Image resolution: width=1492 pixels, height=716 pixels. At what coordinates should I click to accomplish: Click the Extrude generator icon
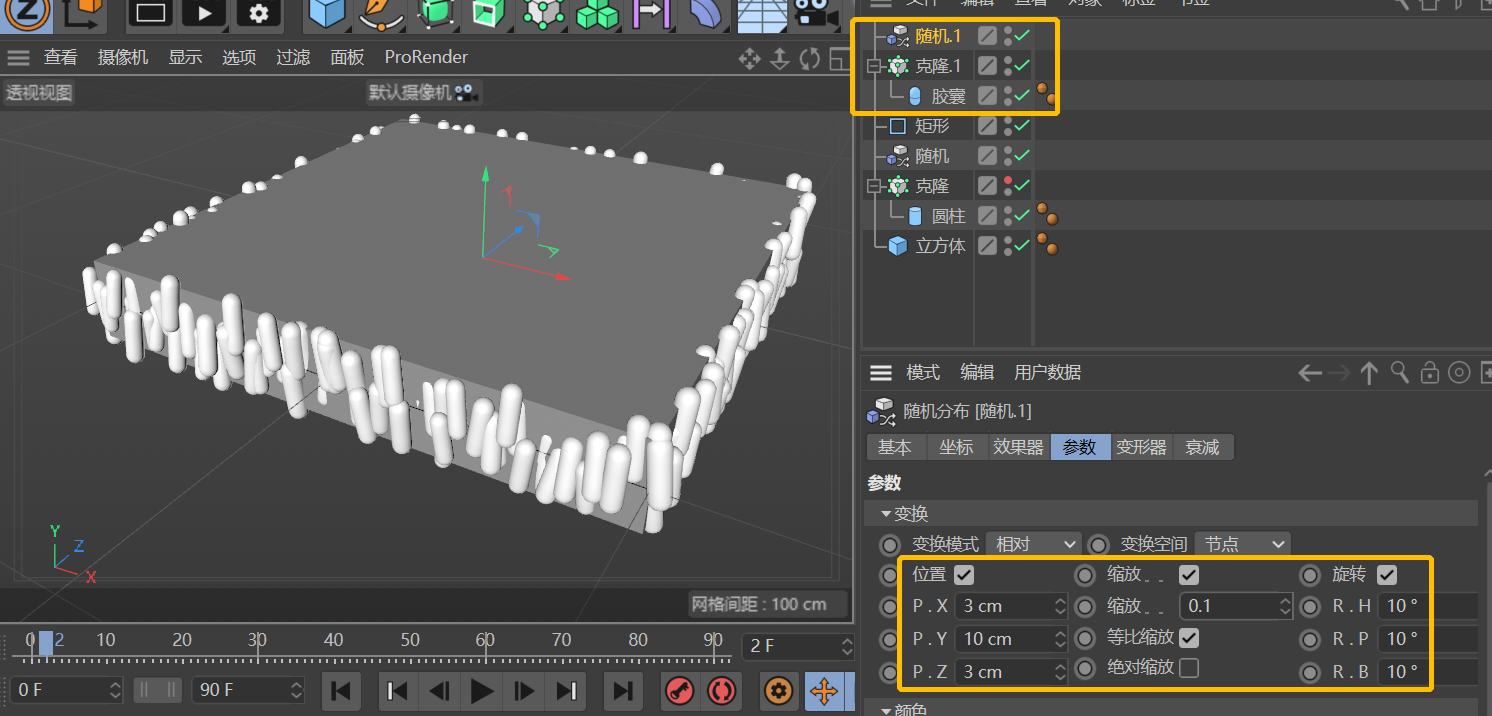click(489, 14)
